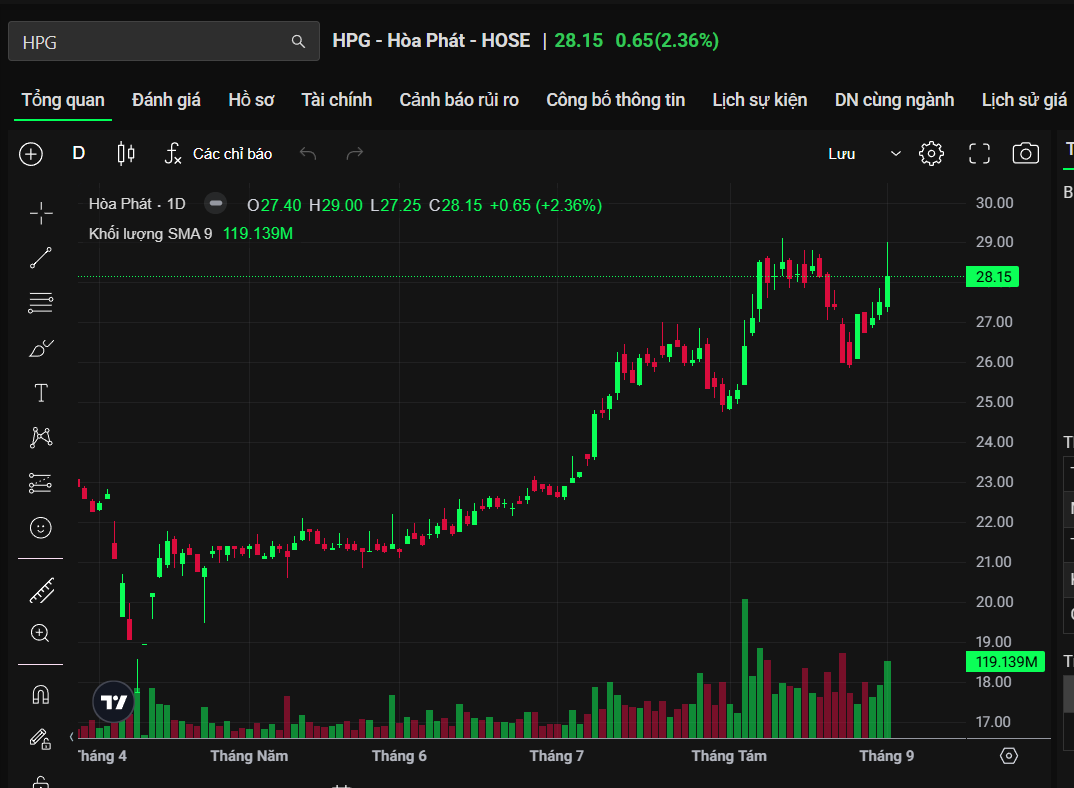Screen dimensions: 1074x788
Task: Open the Hồ sơ tab
Action: (x=251, y=100)
